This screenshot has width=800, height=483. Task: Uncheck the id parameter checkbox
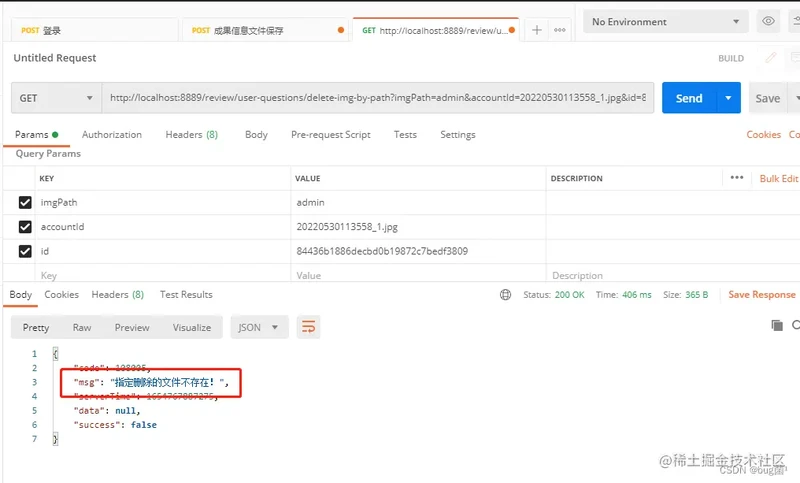(25, 251)
